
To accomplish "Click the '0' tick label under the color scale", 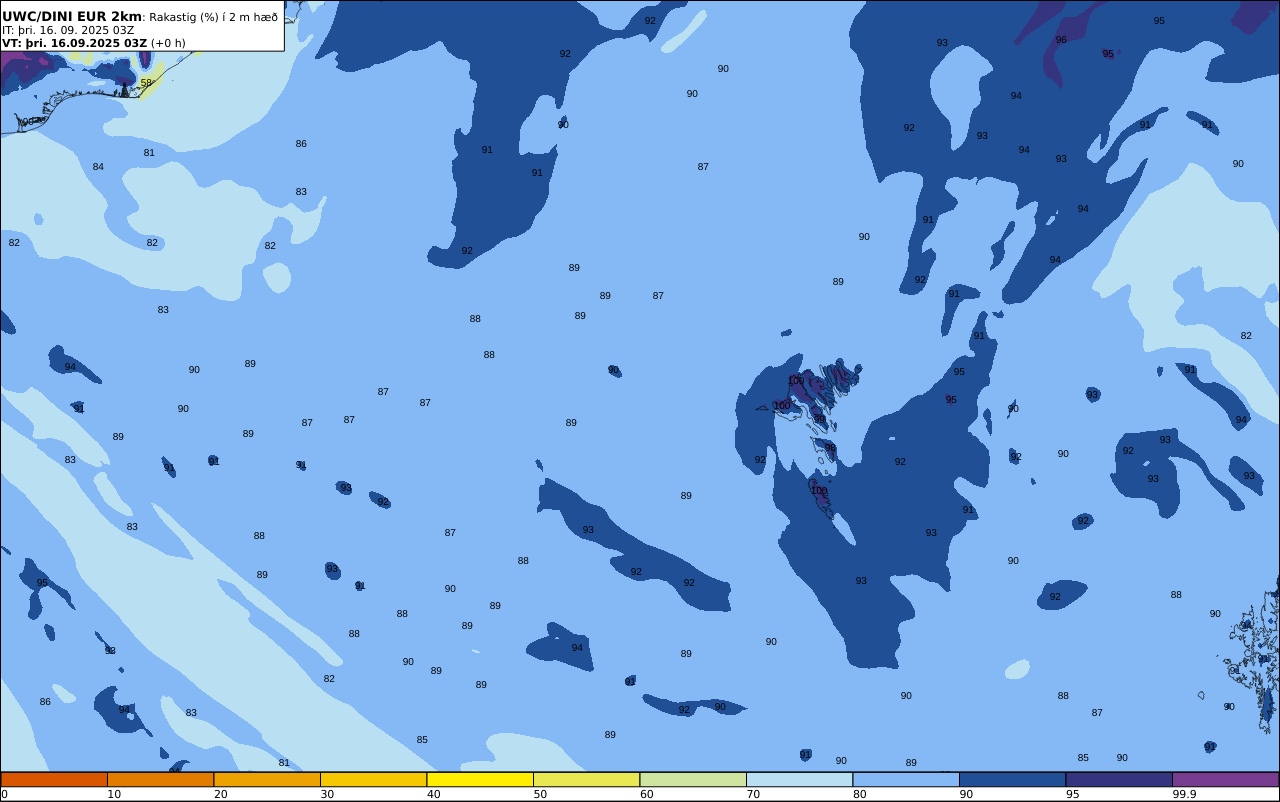I will (4, 794).
